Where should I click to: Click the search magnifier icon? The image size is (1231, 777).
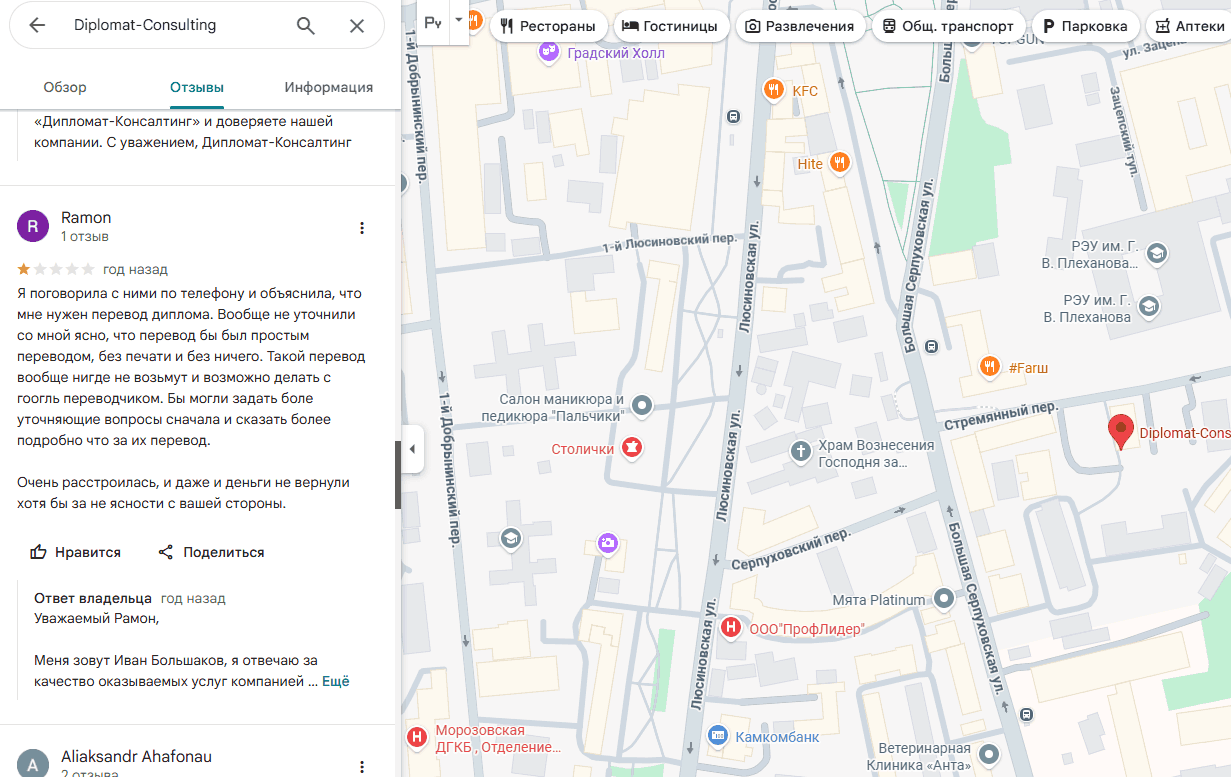coord(306,26)
